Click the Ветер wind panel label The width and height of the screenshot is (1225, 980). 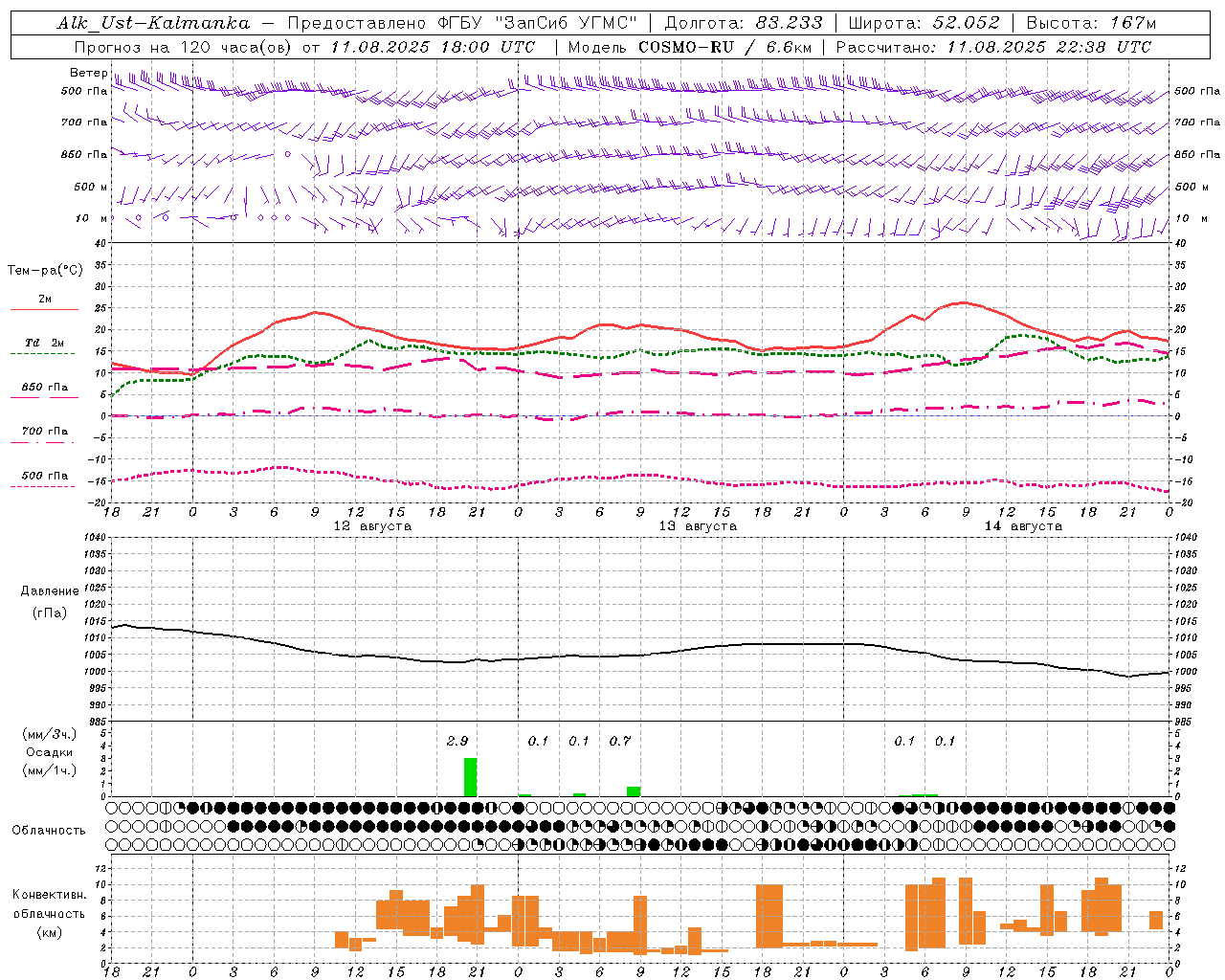88,73
